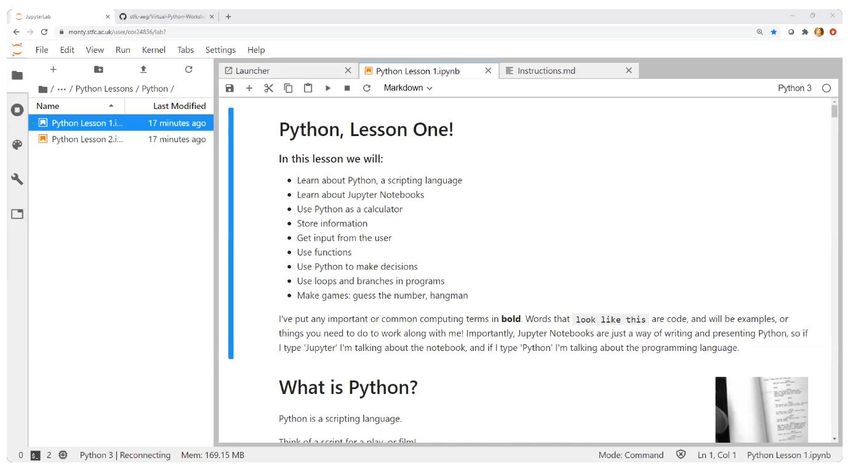Restart the kernel from notebook toolbar
This screenshot has width=850, height=471.
pyautogui.click(x=366, y=88)
